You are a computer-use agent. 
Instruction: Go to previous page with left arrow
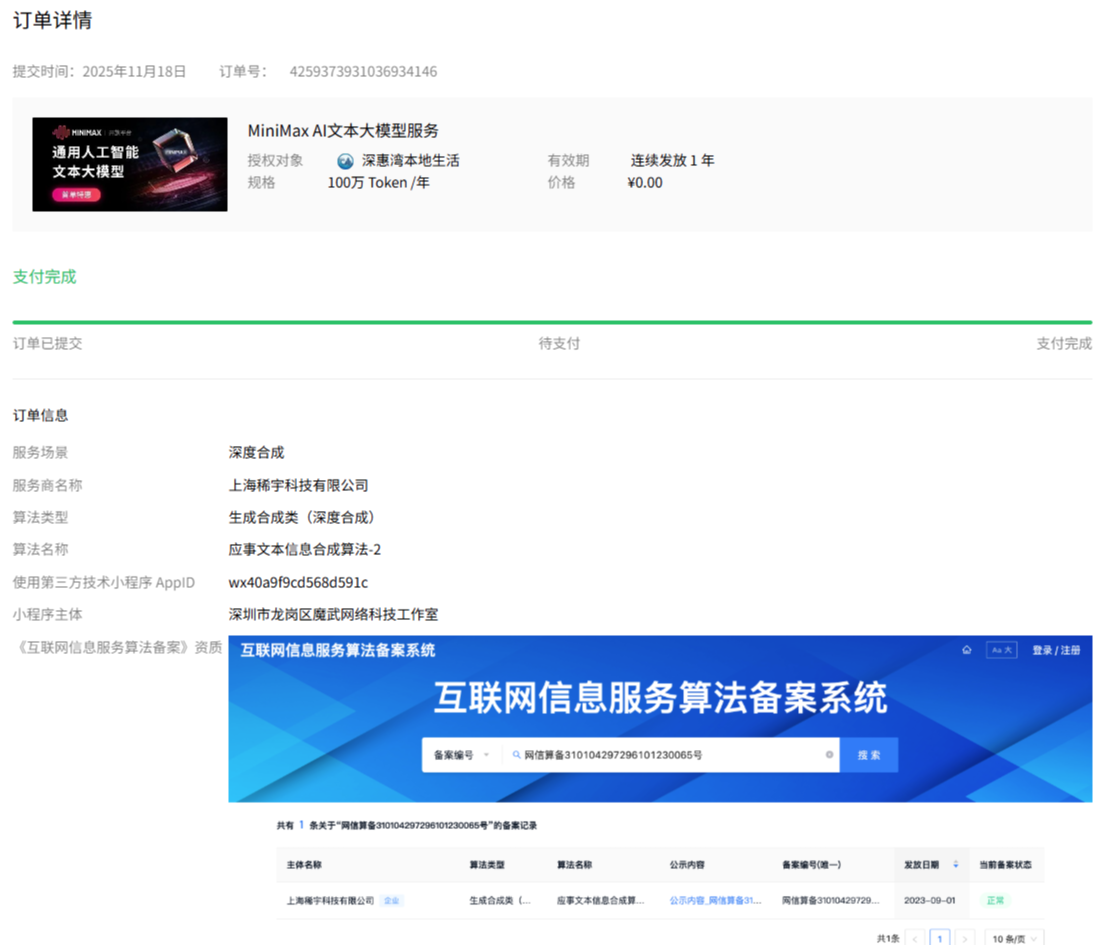click(x=915, y=939)
